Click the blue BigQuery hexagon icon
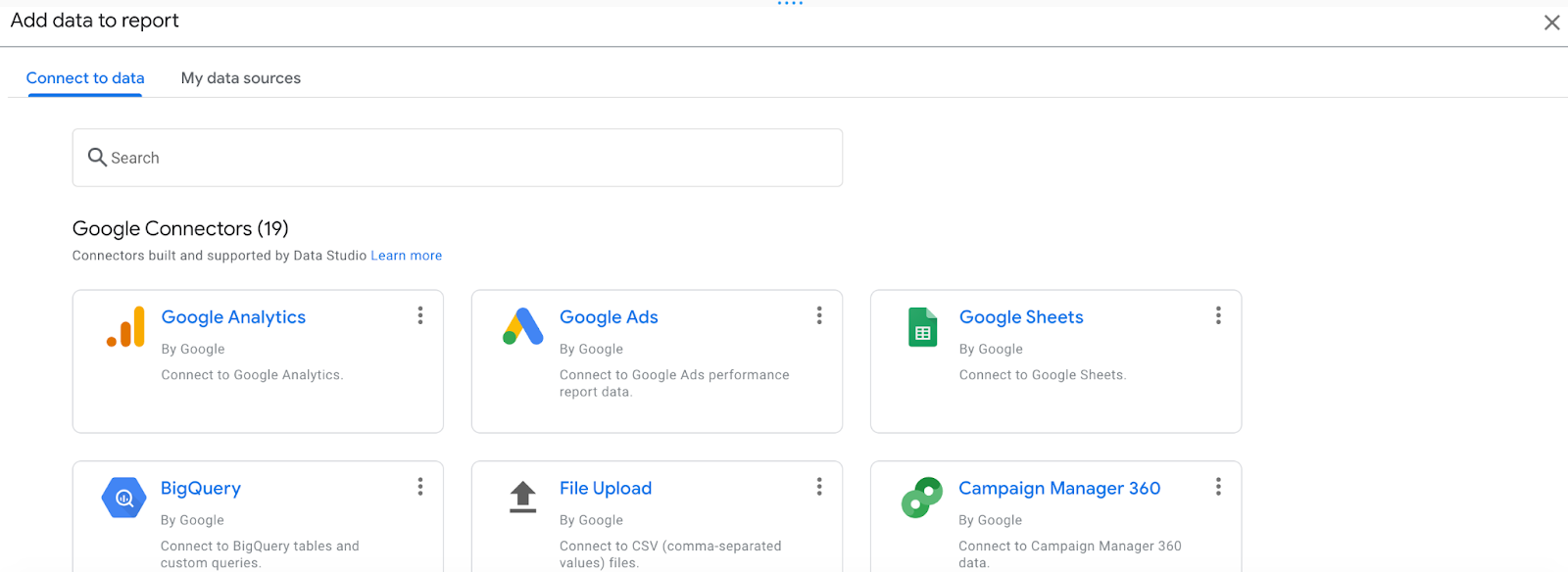 tap(124, 498)
